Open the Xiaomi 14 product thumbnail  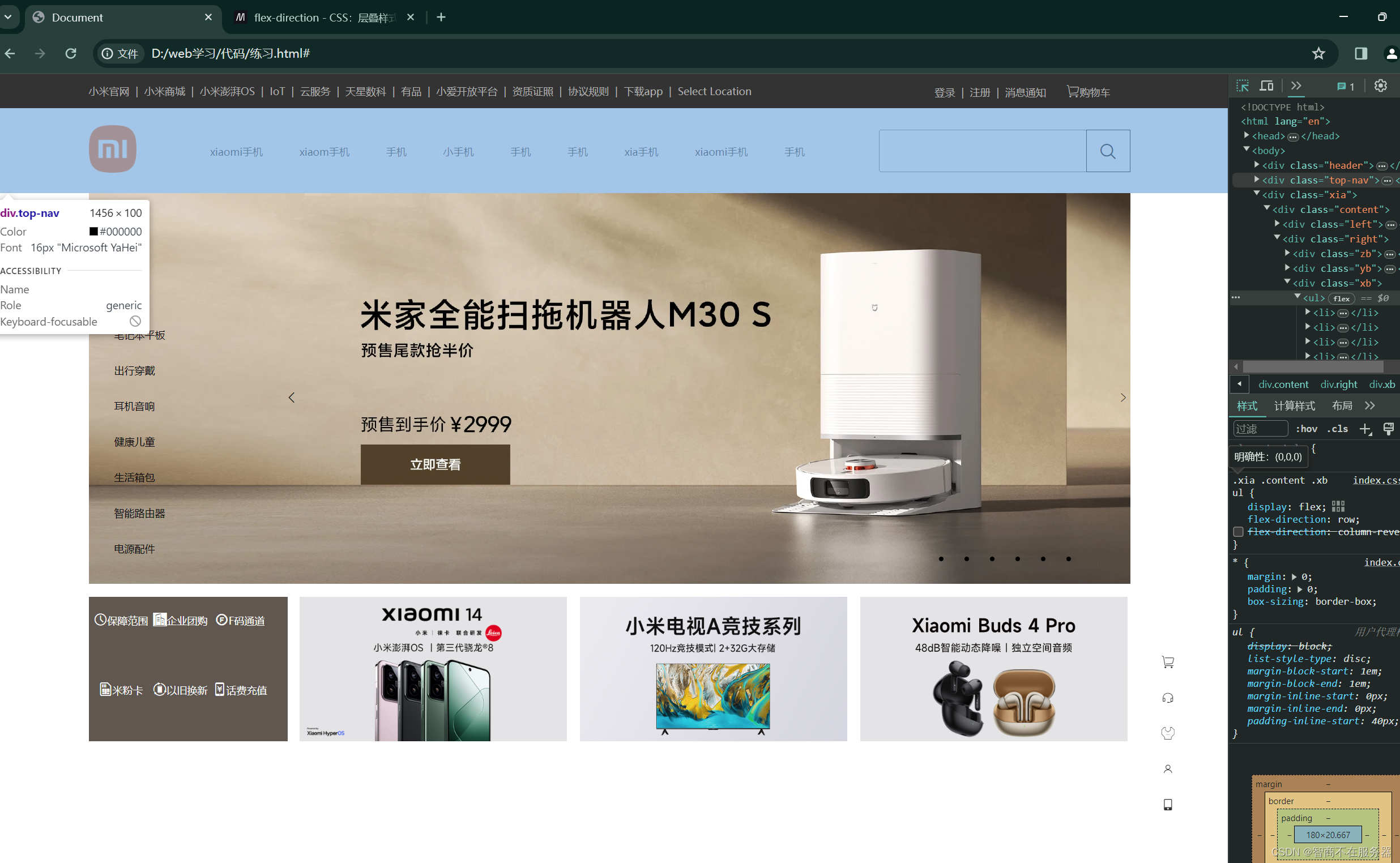(x=433, y=669)
